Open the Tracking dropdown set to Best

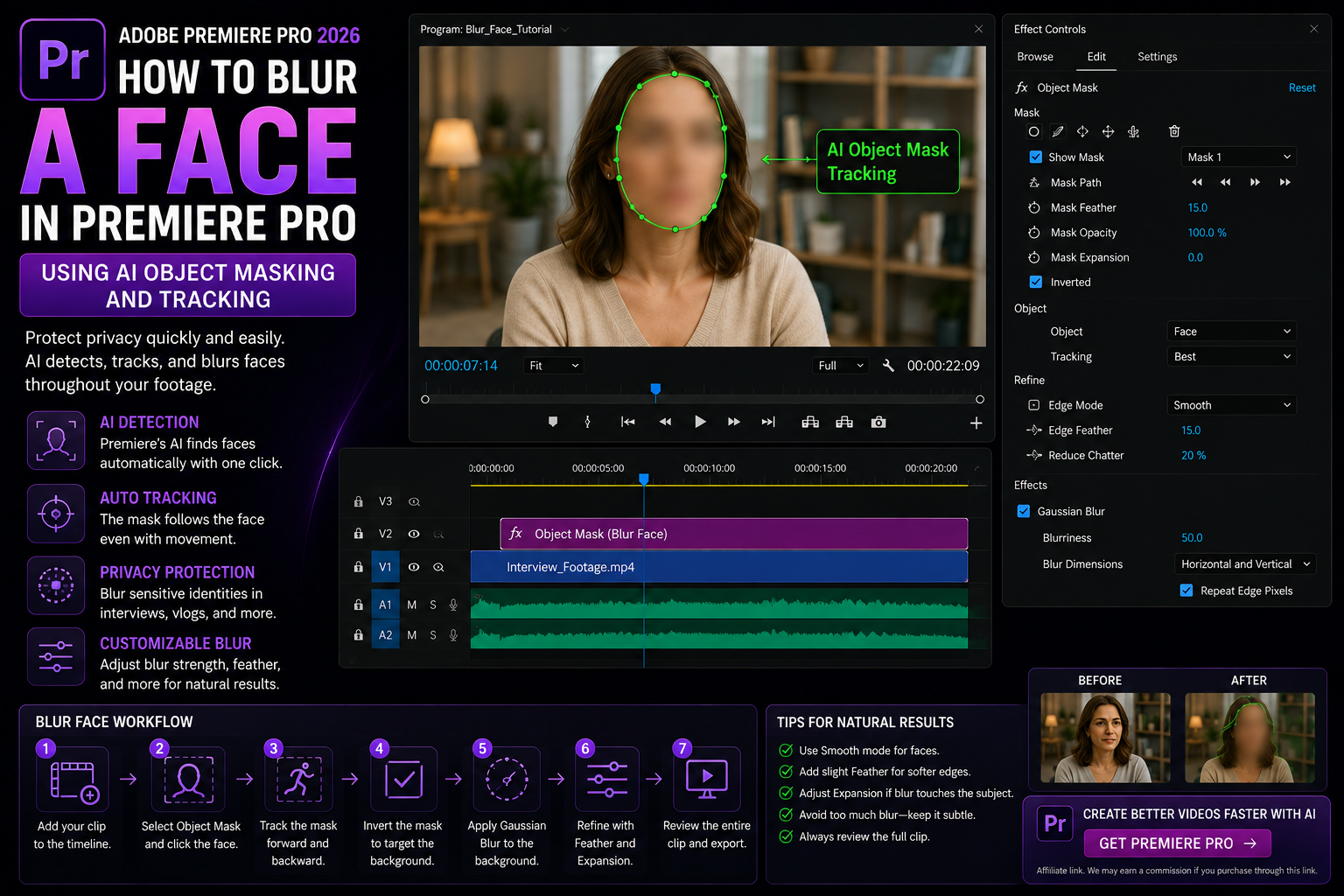coord(1231,356)
